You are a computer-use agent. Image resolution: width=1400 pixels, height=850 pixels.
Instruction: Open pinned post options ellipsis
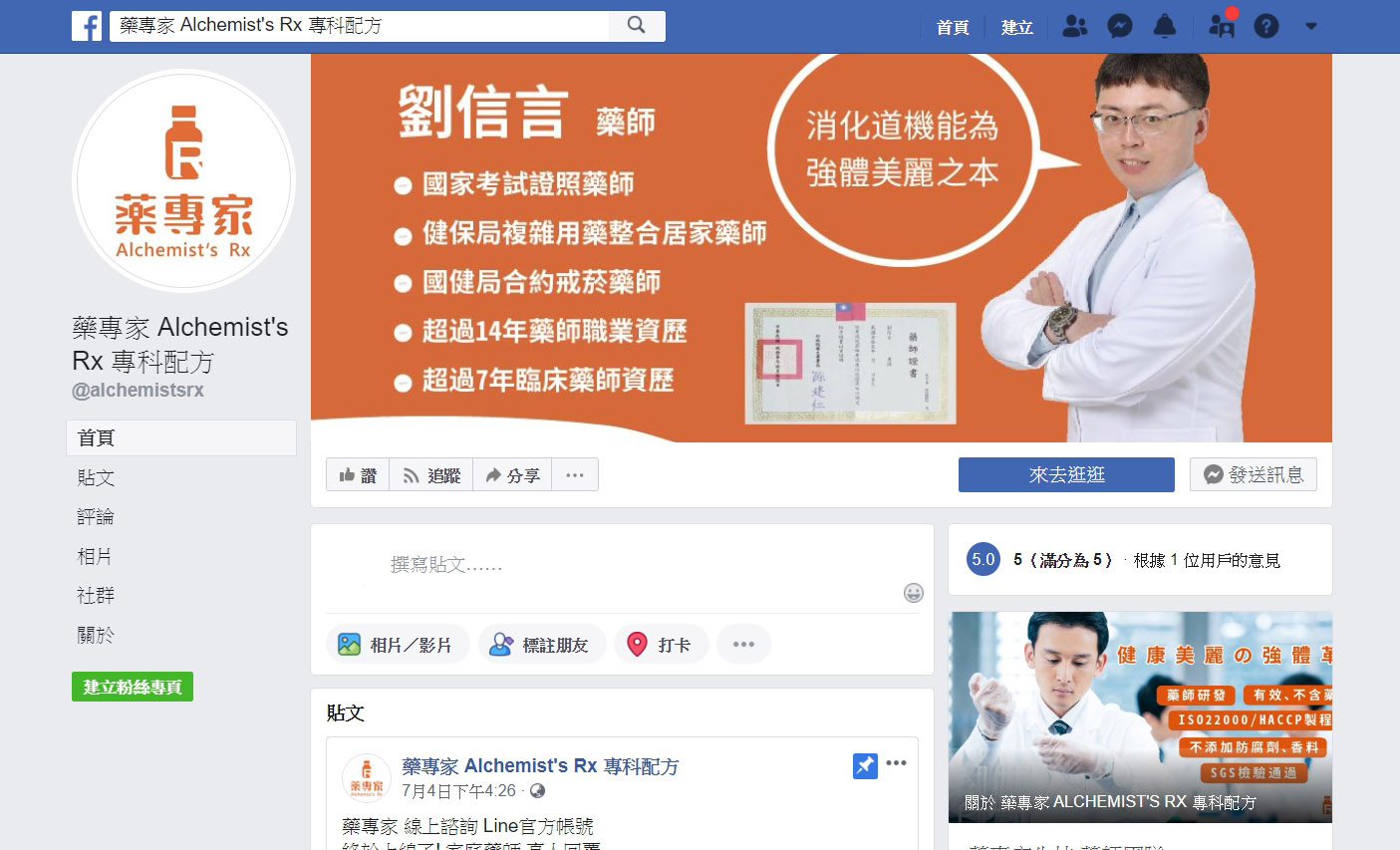[897, 763]
